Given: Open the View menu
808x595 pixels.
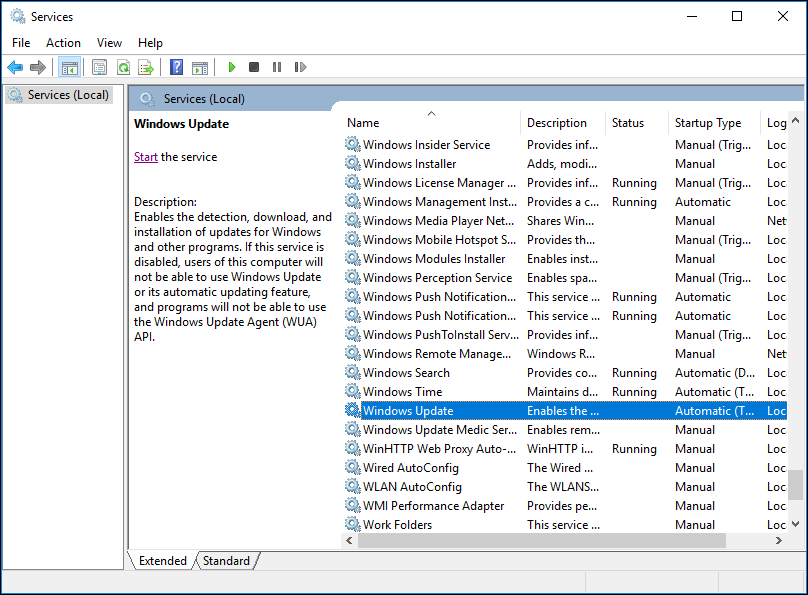Looking at the screenshot, I should click(109, 43).
